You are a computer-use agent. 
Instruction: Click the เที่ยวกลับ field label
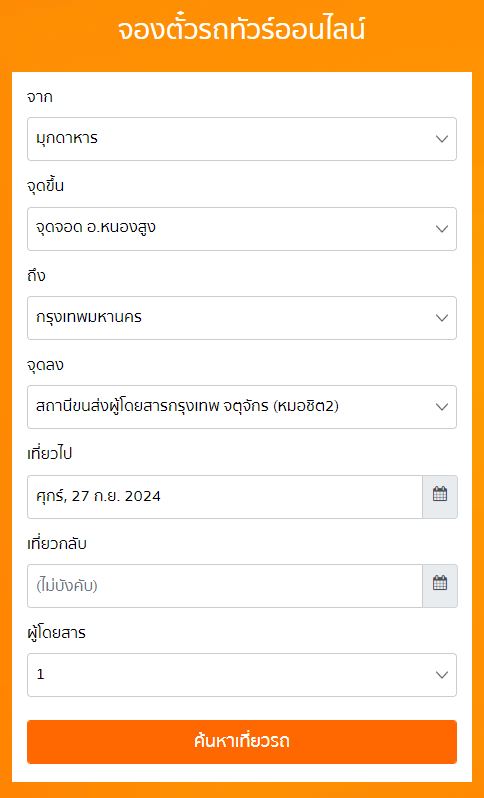click(x=57, y=544)
